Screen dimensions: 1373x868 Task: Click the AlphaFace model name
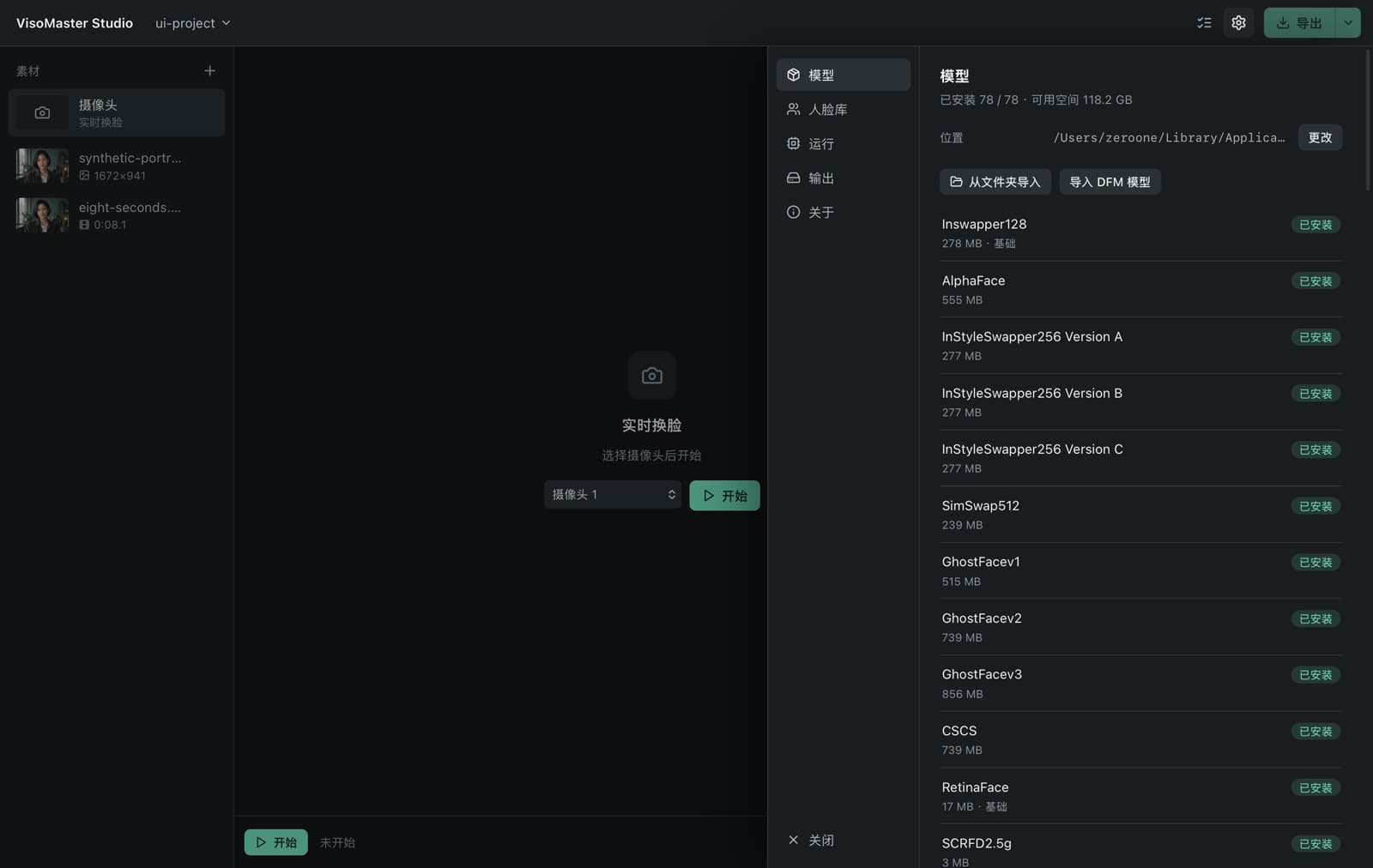[x=973, y=280]
